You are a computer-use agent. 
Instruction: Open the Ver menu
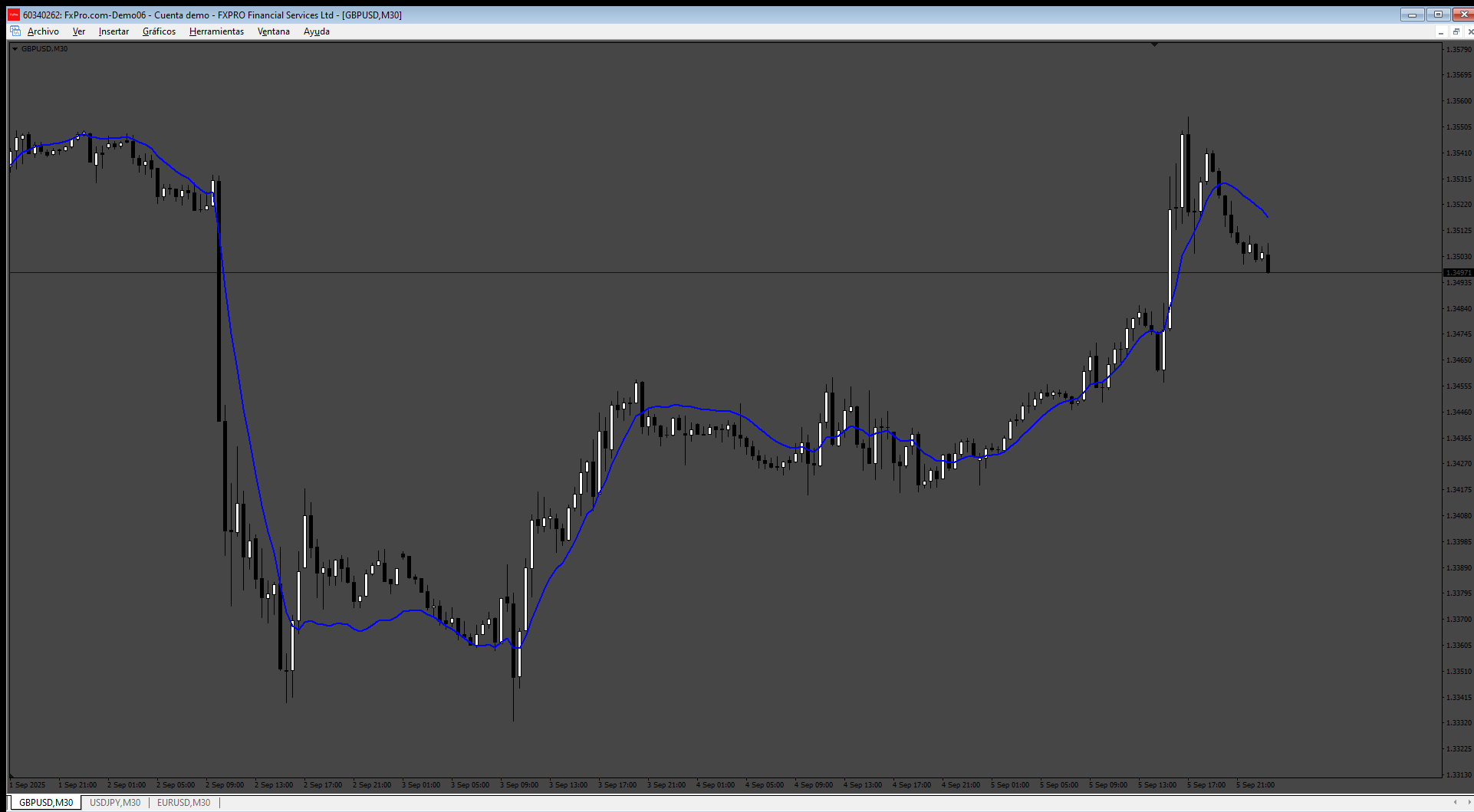point(79,31)
